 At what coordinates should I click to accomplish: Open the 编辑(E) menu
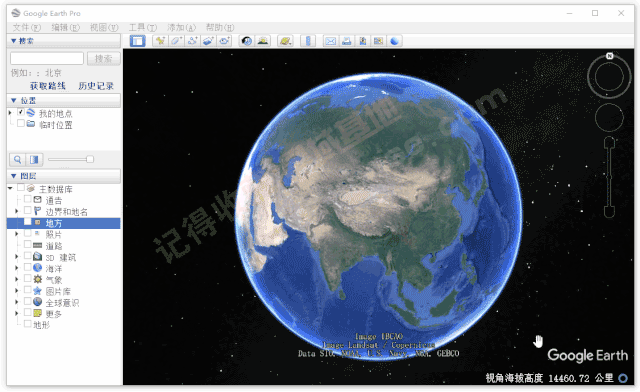66,27
